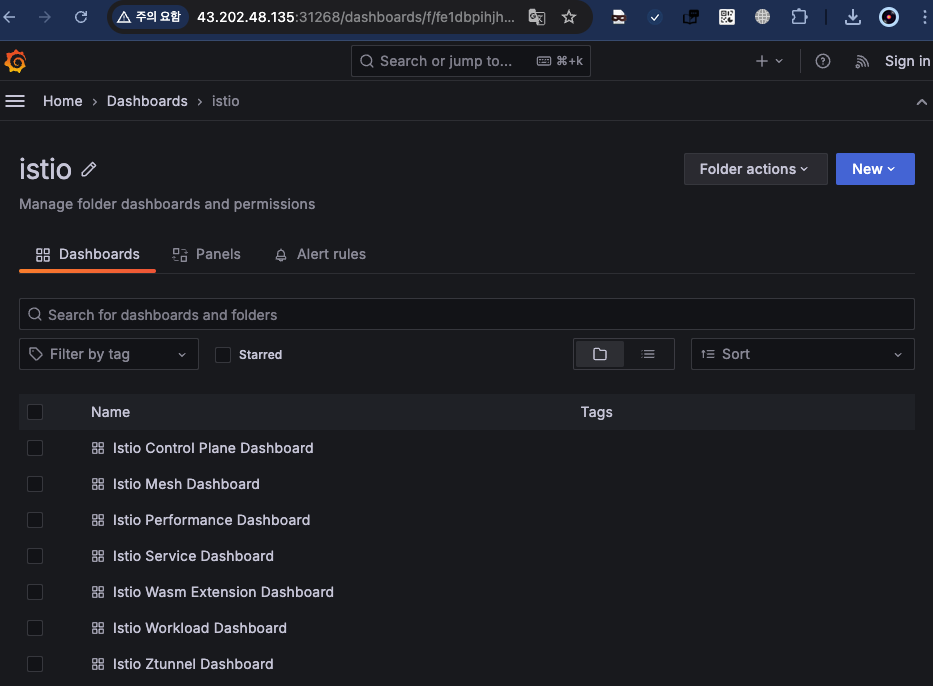Open the news RSS feed icon

click(862, 61)
